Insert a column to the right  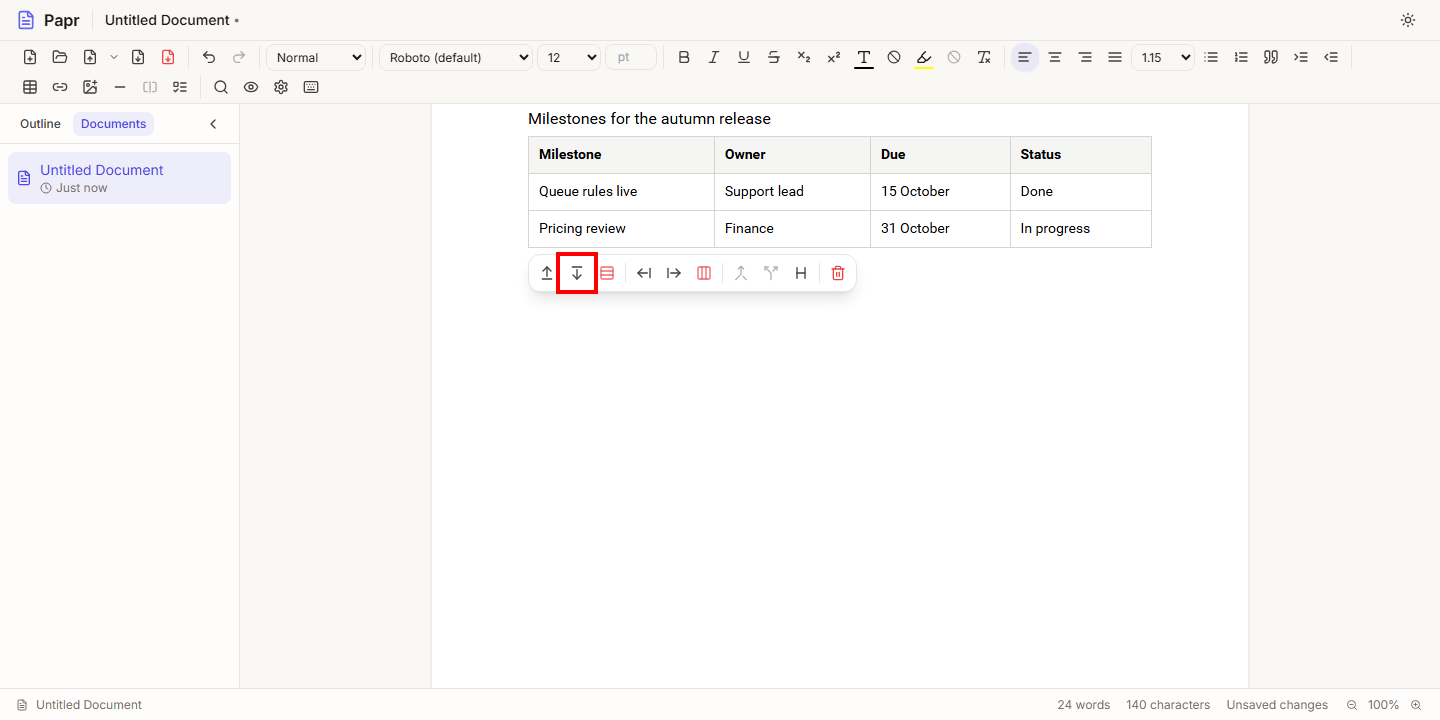[x=674, y=273]
